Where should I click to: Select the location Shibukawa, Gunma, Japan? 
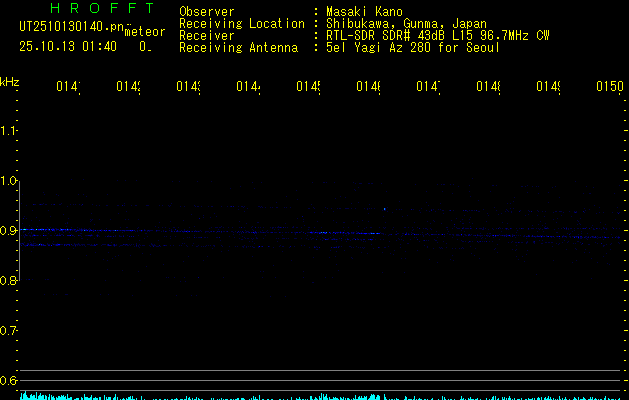[x=406, y=24]
